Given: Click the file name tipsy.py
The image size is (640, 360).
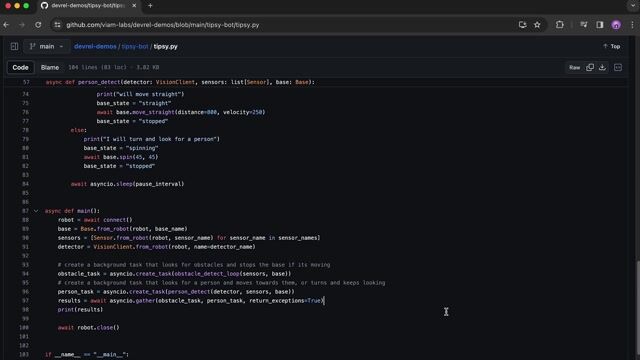Looking at the screenshot, I should pos(166,47).
